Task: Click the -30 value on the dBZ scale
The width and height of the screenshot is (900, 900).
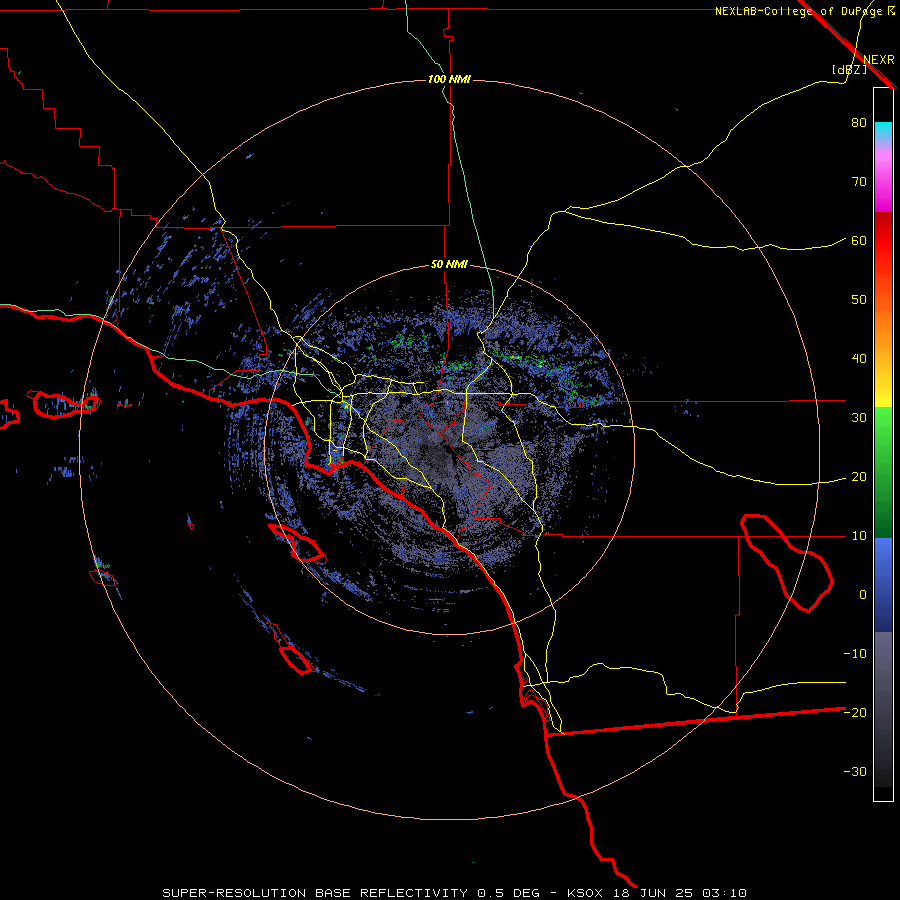Action: 855,771
